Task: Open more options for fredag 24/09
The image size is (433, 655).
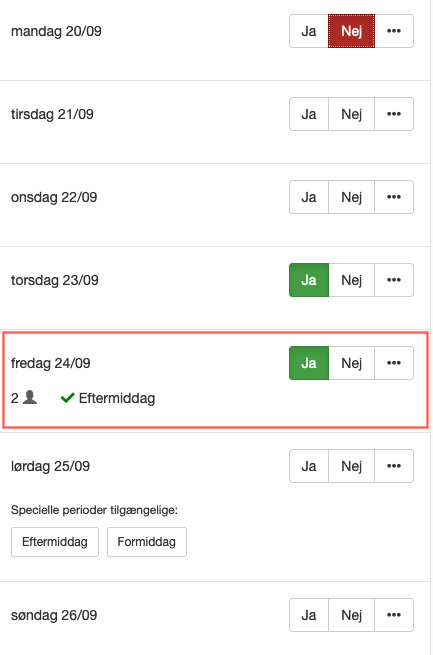Action: 394,363
